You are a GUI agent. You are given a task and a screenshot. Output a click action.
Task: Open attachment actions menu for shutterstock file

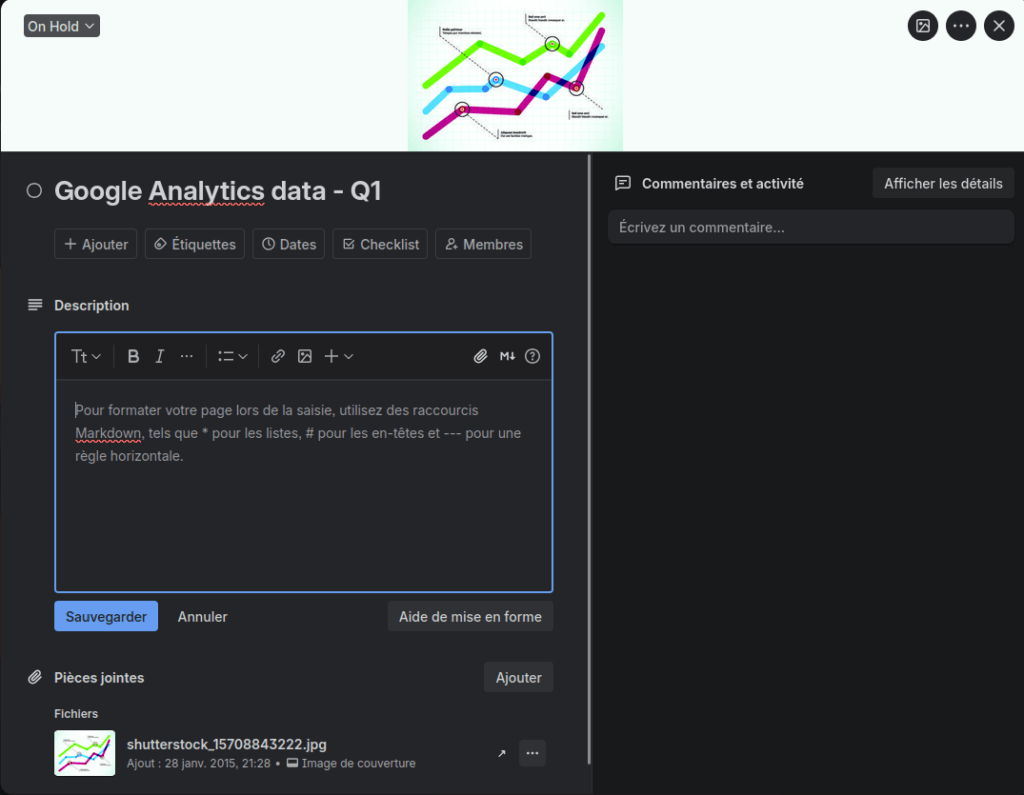coord(532,753)
